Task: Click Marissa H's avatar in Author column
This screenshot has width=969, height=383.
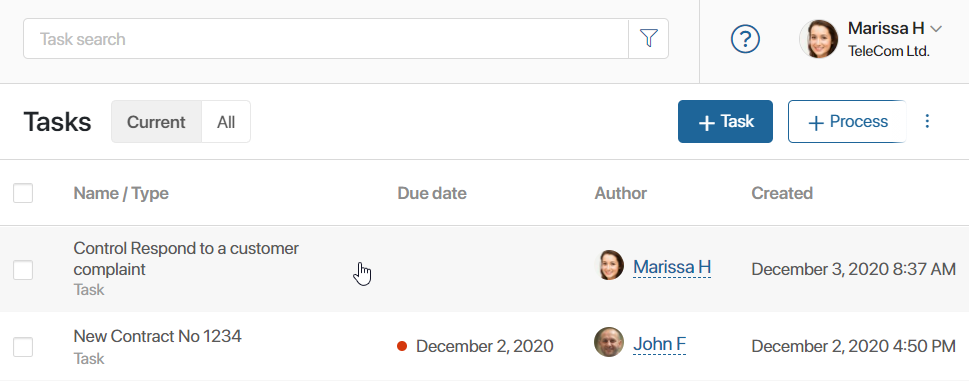Action: click(x=610, y=265)
